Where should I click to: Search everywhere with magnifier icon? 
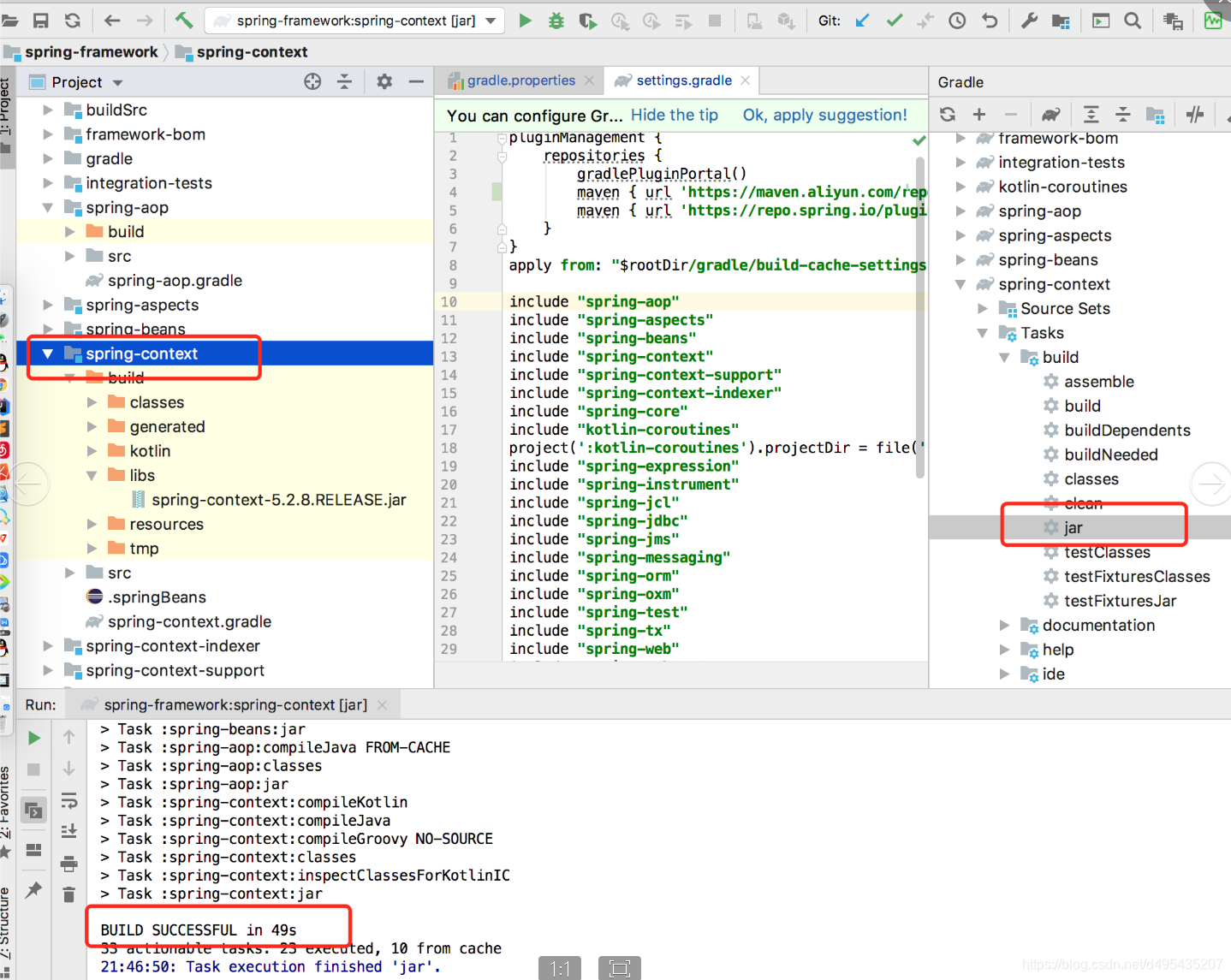click(x=1133, y=21)
